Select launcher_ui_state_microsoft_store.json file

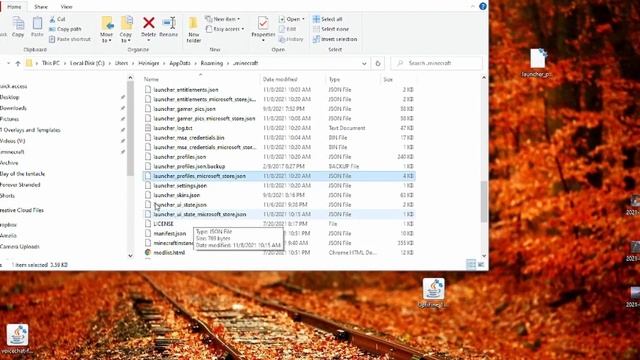click(x=279, y=214)
